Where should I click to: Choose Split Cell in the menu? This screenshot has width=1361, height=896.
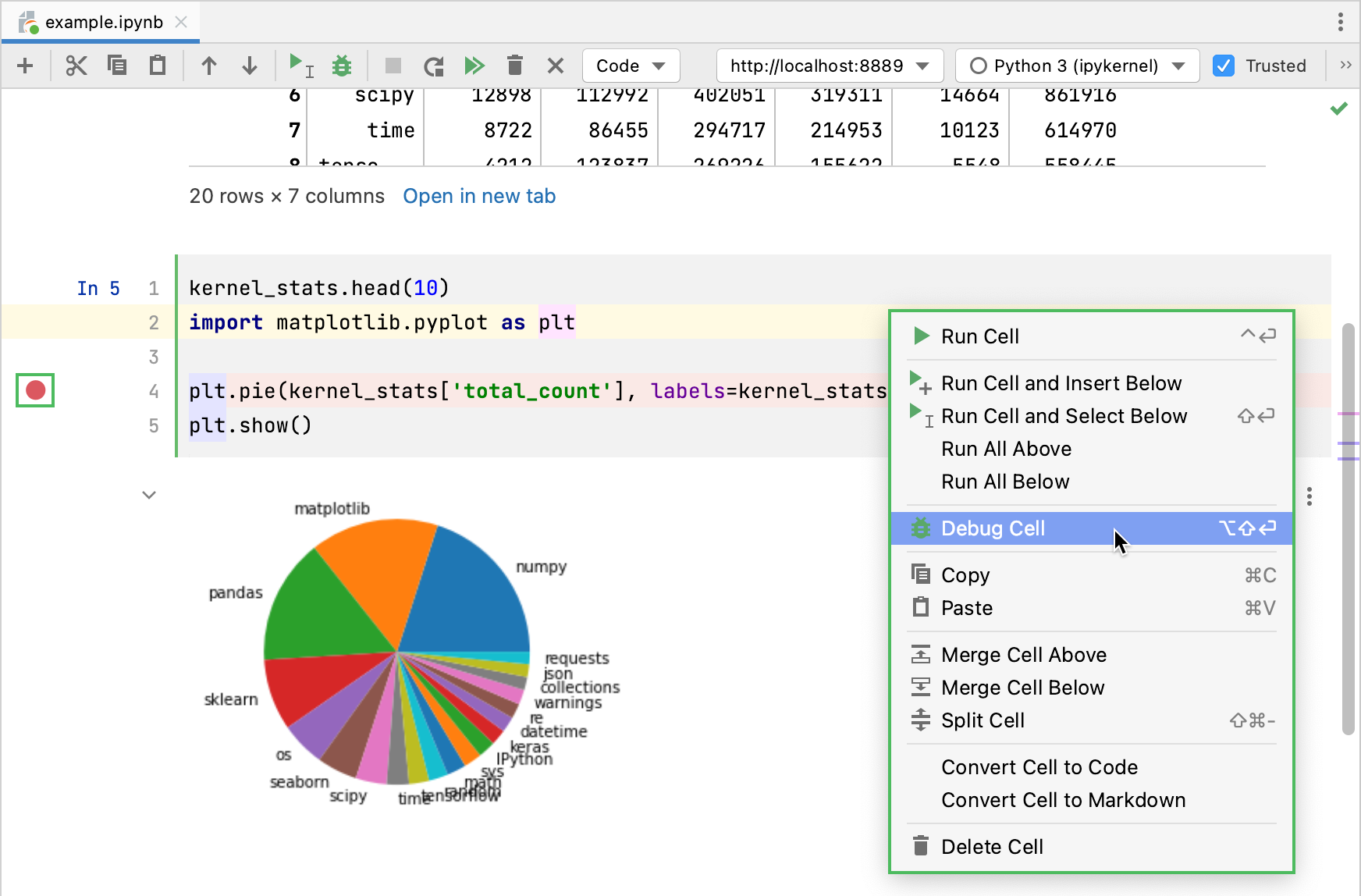pyautogui.click(x=983, y=720)
